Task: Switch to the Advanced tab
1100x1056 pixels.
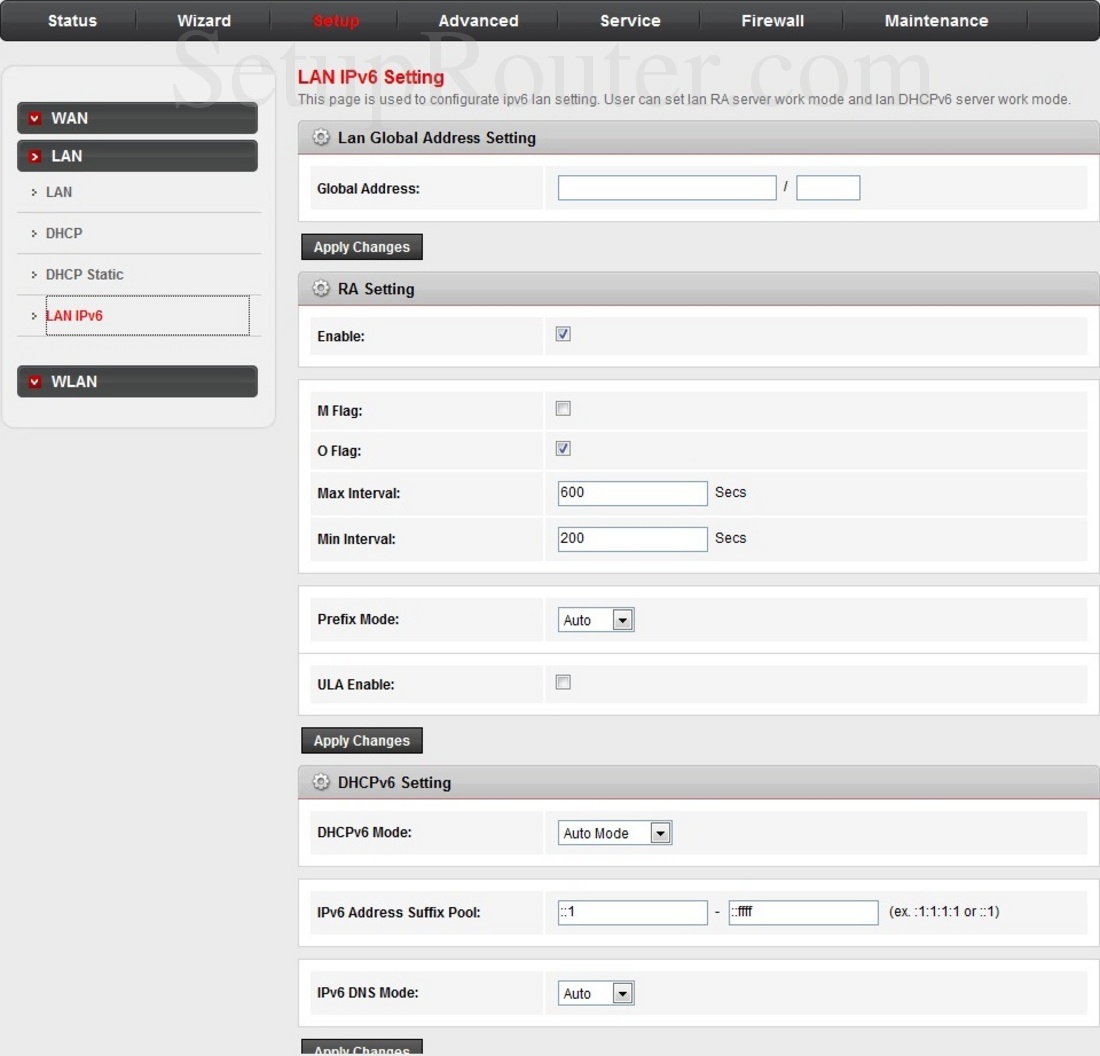Action: [477, 20]
